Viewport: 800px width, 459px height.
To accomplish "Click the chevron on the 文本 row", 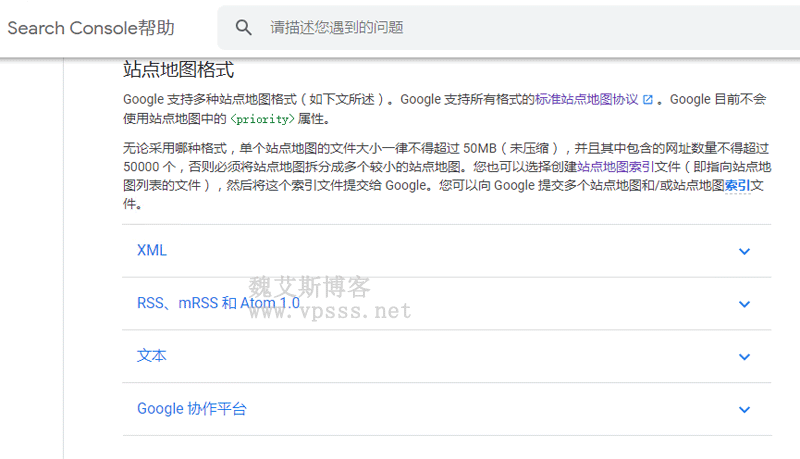I will point(744,357).
